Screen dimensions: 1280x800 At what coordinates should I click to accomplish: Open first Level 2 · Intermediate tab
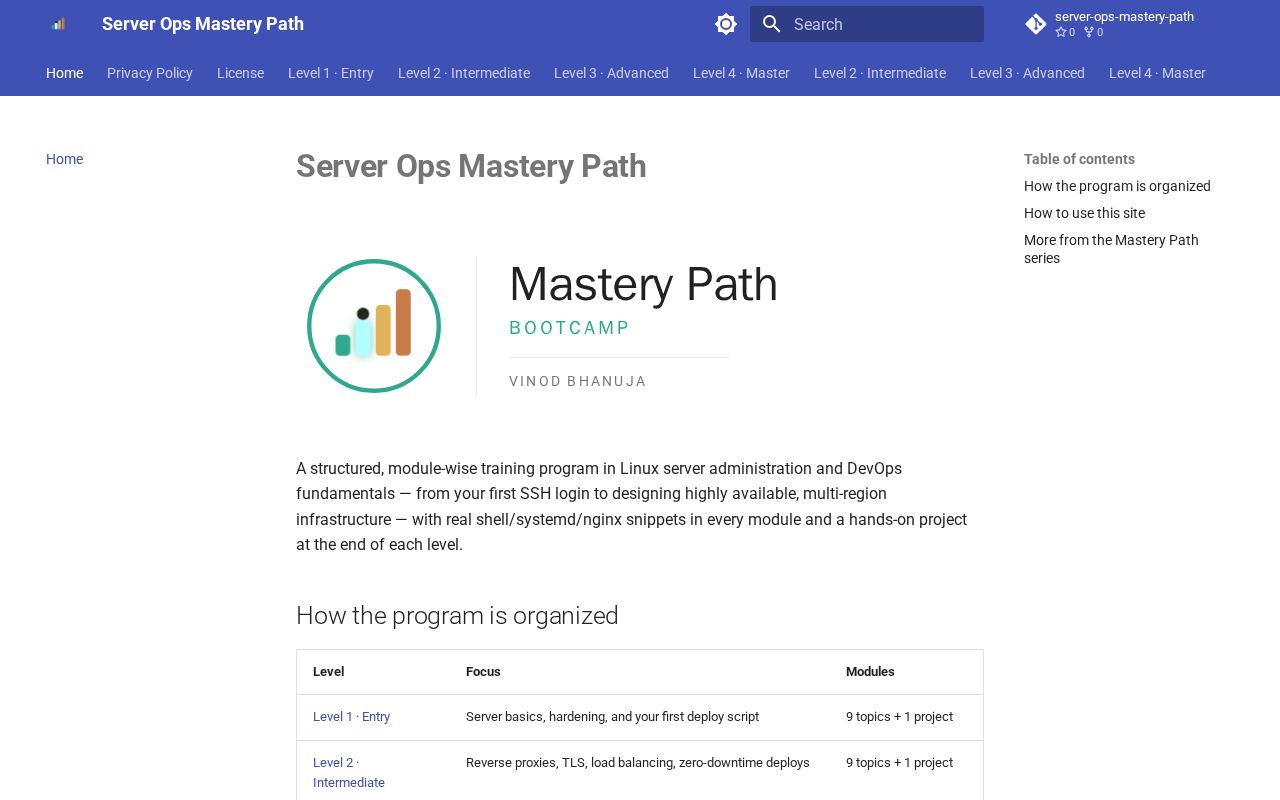[x=464, y=73]
